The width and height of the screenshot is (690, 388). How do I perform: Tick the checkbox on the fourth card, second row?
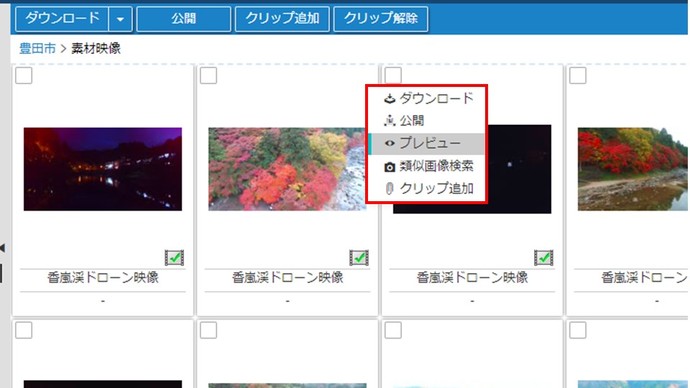(x=578, y=330)
